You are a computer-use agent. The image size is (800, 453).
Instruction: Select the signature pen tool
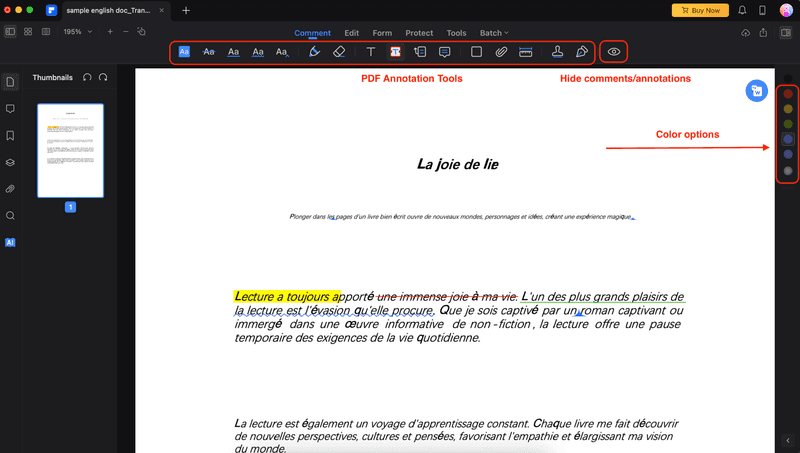pyautogui.click(x=583, y=51)
